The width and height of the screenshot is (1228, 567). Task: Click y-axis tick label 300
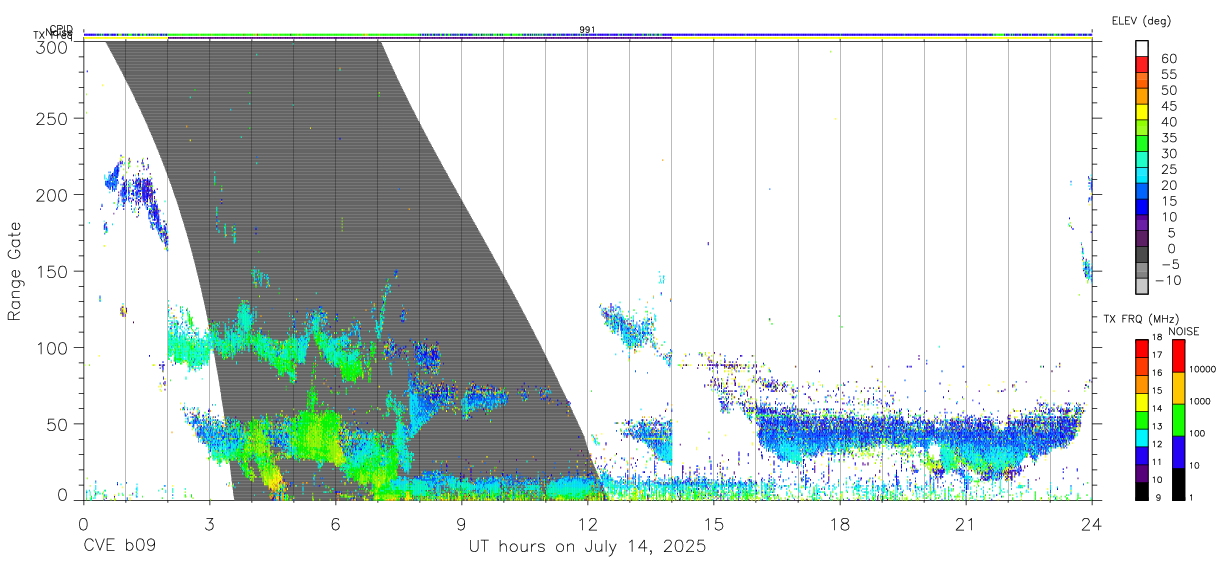pyautogui.click(x=54, y=47)
